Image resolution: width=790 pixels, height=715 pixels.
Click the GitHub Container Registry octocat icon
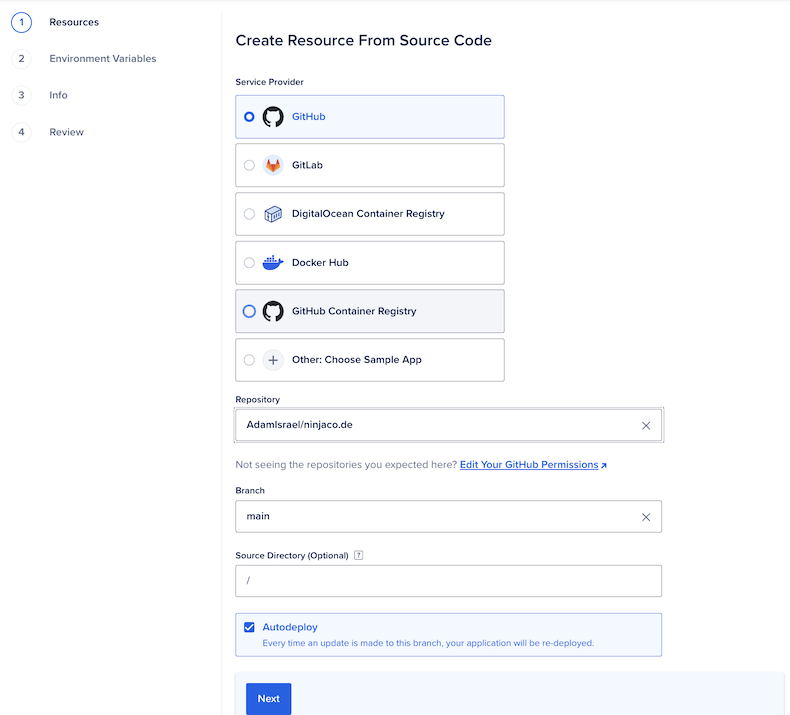coord(273,311)
